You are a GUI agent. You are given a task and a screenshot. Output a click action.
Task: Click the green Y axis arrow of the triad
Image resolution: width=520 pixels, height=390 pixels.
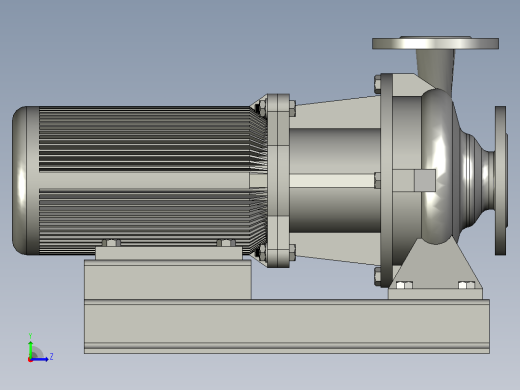[30, 349]
